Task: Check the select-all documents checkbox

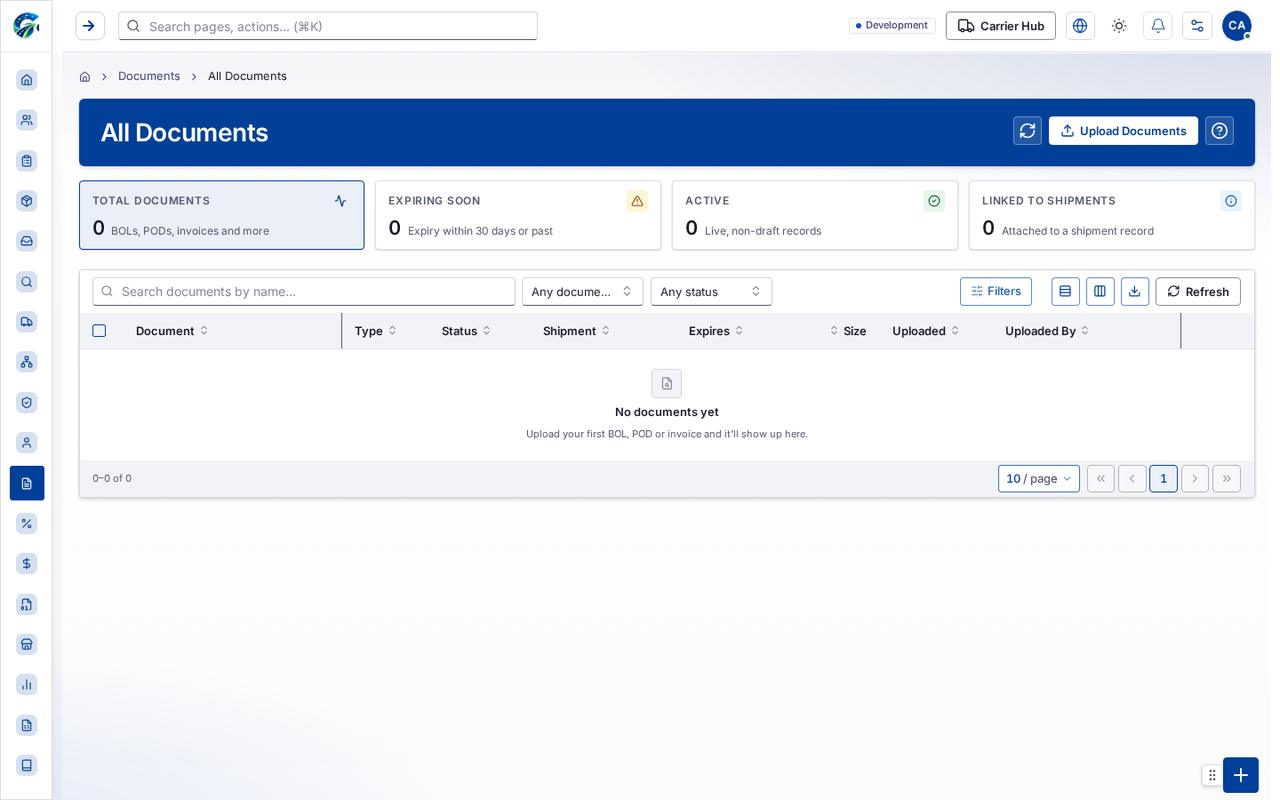Action: [x=99, y=331]
